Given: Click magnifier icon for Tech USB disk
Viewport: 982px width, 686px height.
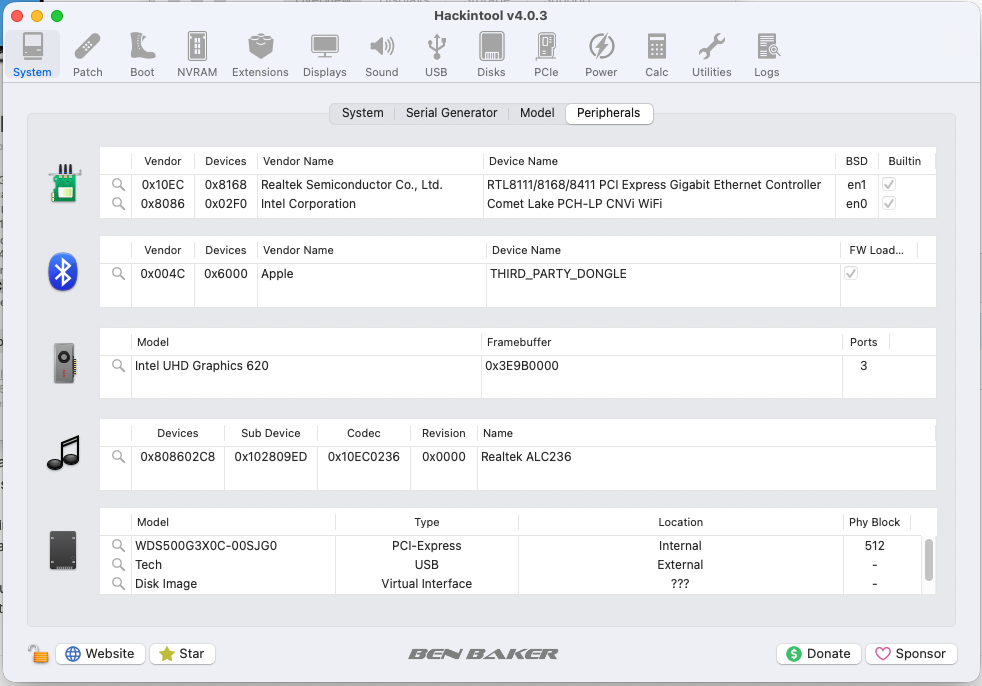Looking at the screenshot, I should point(118,564).
